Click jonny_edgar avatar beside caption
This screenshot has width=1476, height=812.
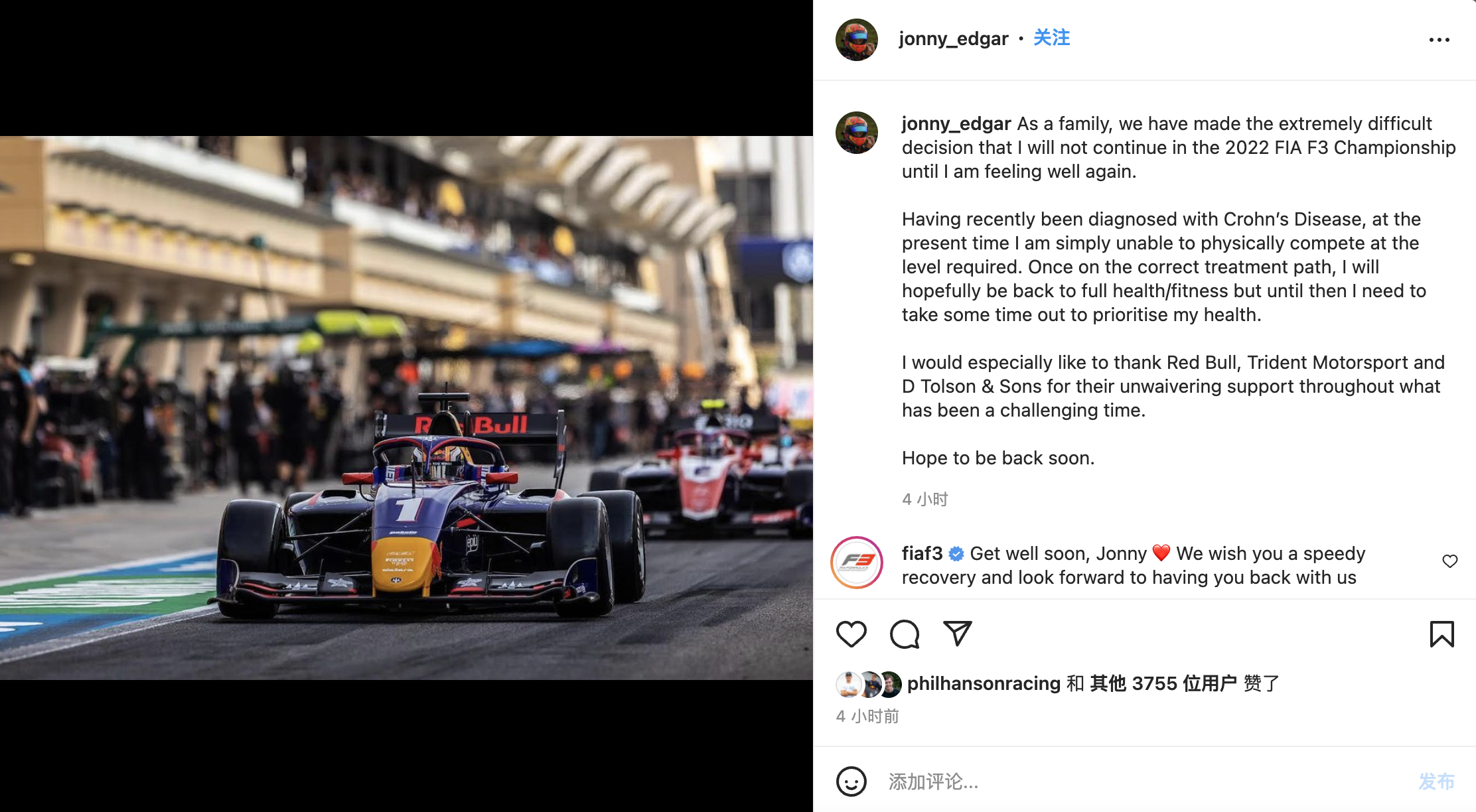point(857,133)
